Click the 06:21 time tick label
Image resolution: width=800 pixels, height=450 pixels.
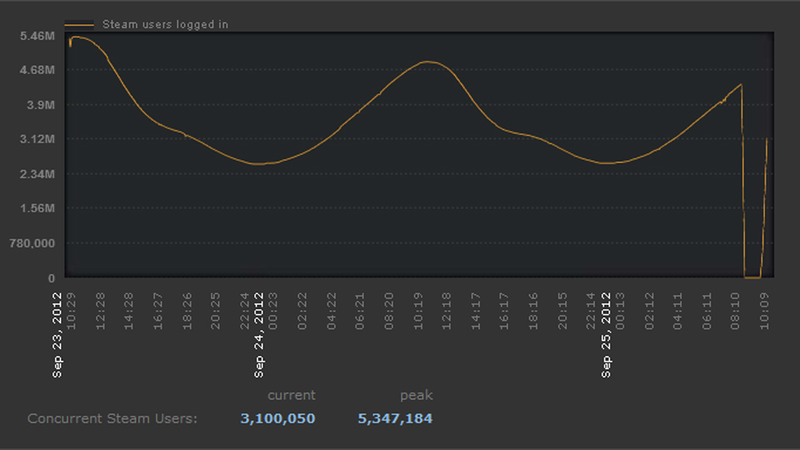(x=360, y=311)
